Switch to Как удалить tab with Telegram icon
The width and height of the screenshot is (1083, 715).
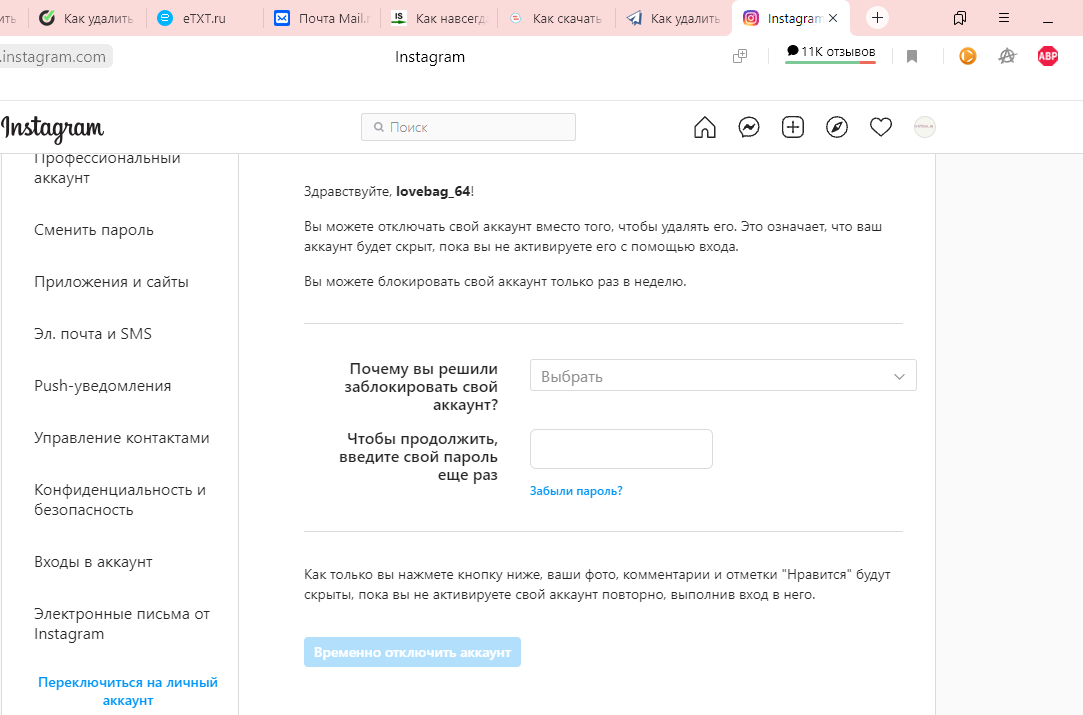(x=673, y=19)
